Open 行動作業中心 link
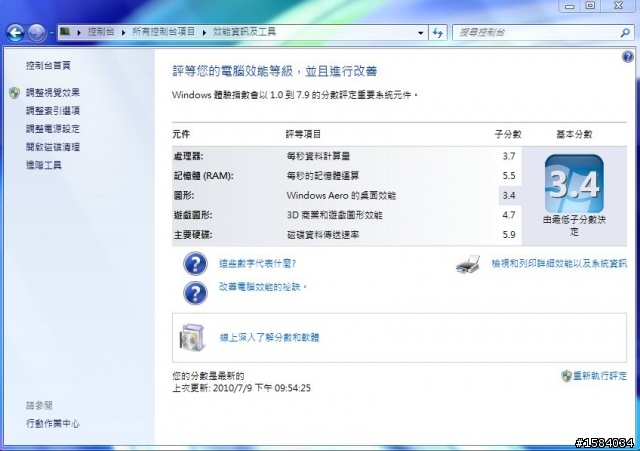Image resolution: width=640 pixels, height=451 pixels. click(53, 424)
